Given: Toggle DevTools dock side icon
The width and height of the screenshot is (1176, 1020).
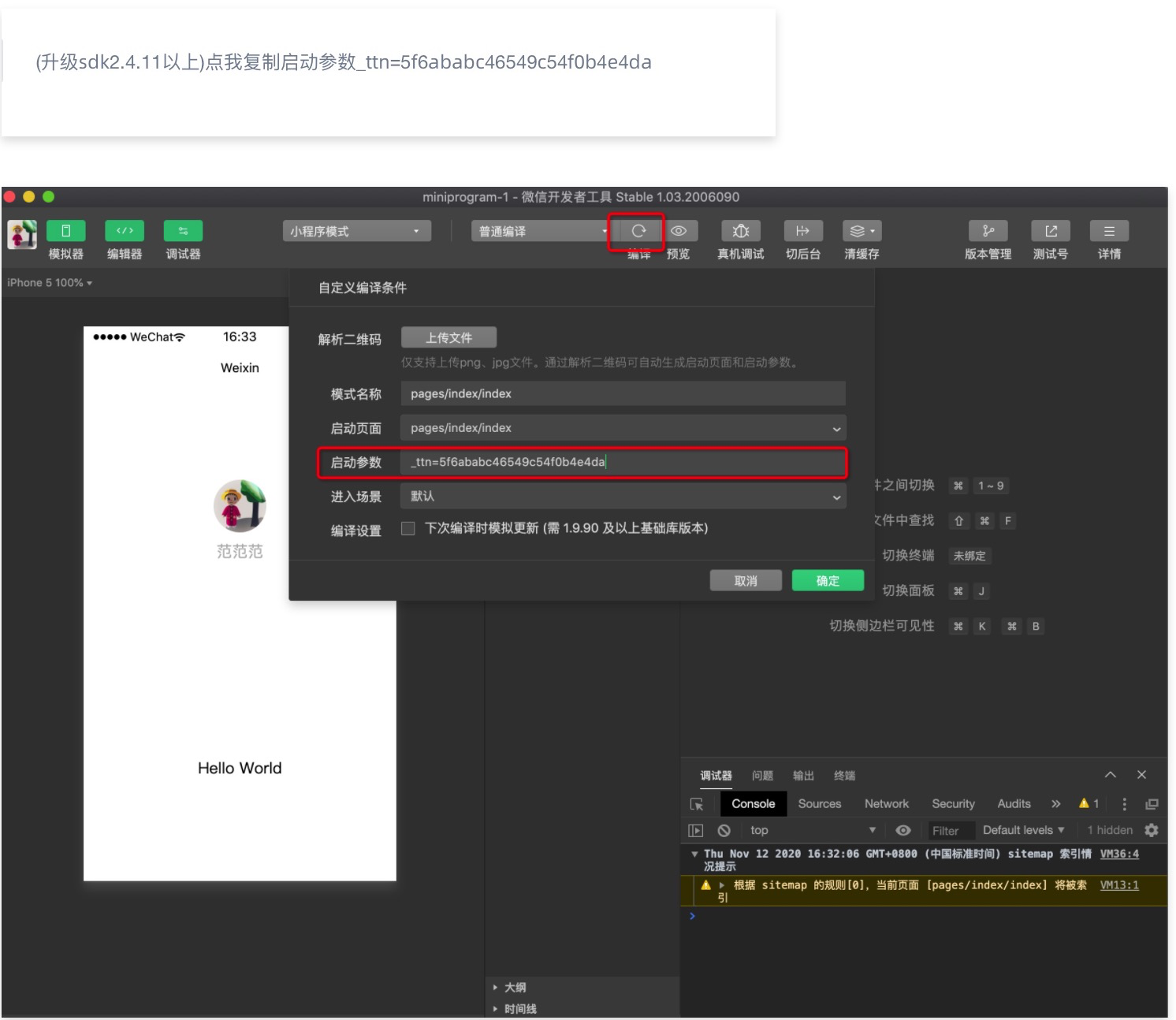Looking at the screenshot, I should click(x=1152, y=804).
